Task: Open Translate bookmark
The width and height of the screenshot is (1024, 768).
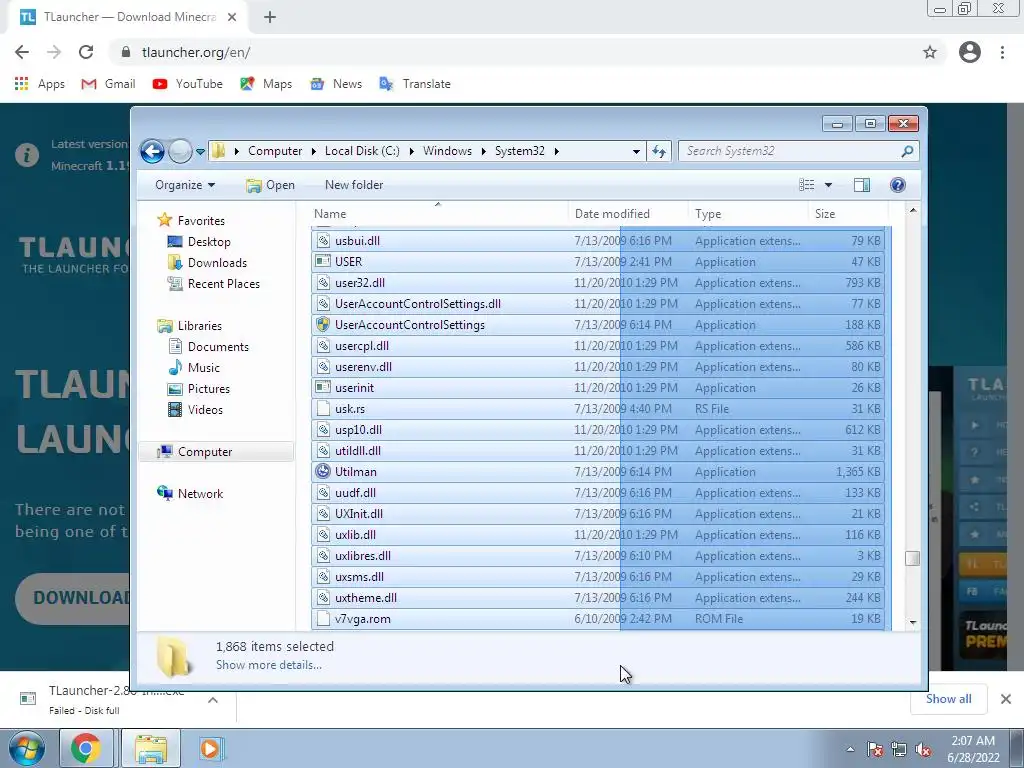Action: (415, 84)
